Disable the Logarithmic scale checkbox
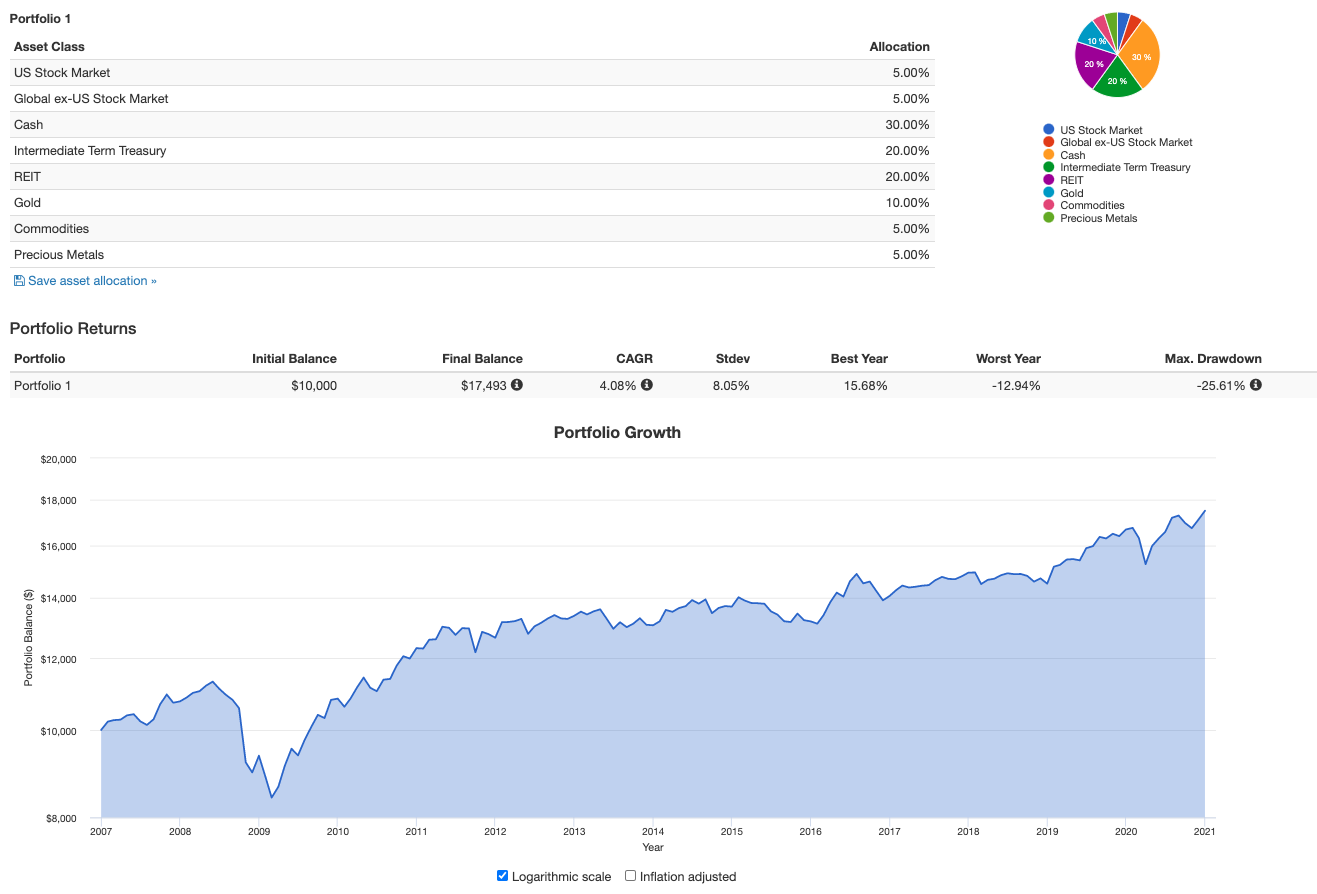 (x=503, y=876)
